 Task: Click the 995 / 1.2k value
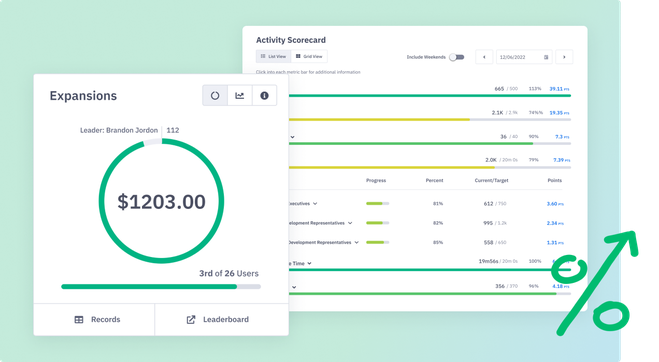coord(495,223)
